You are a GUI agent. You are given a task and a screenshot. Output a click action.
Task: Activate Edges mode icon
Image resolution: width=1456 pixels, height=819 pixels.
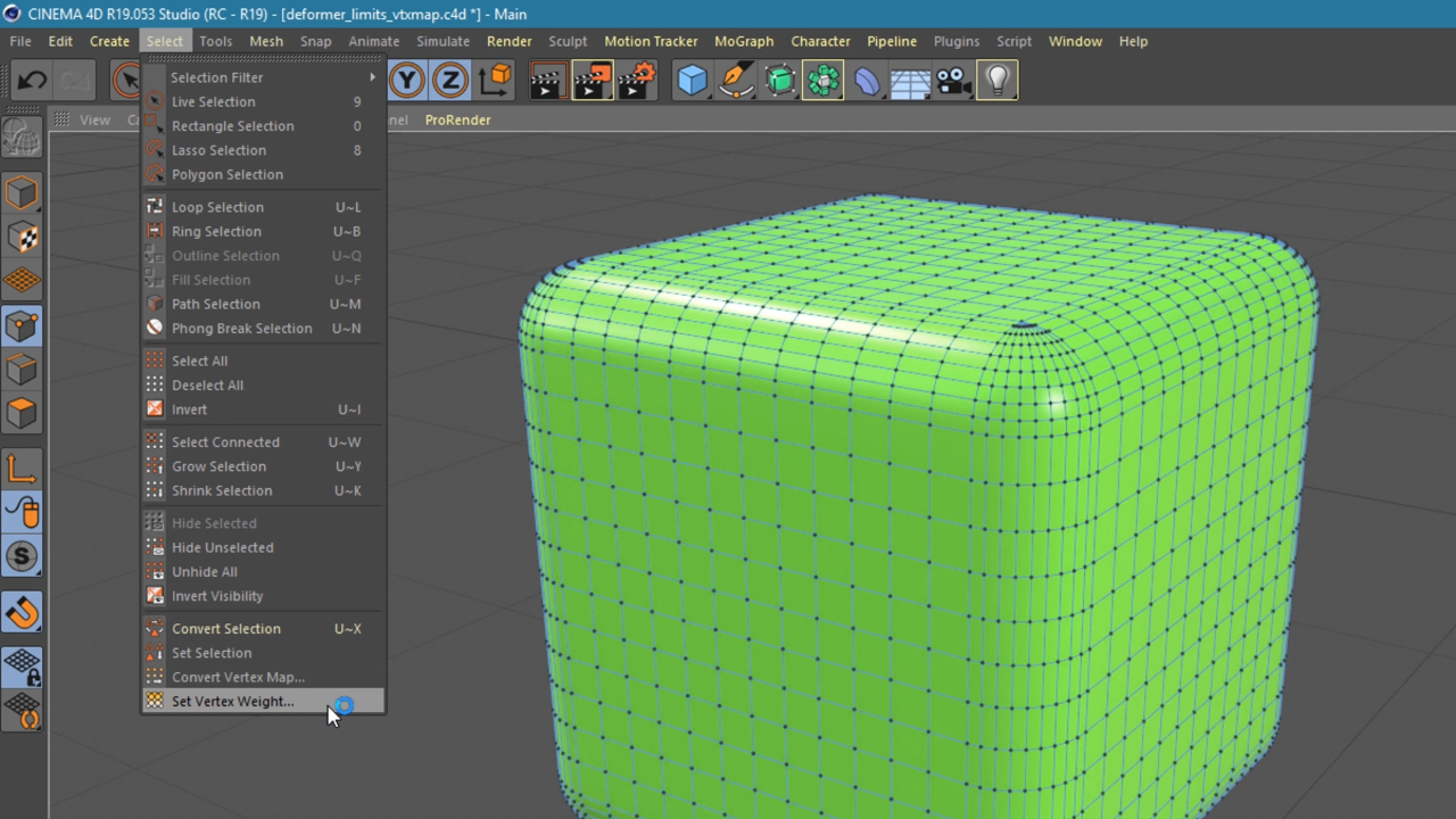(x=22, y=370)
